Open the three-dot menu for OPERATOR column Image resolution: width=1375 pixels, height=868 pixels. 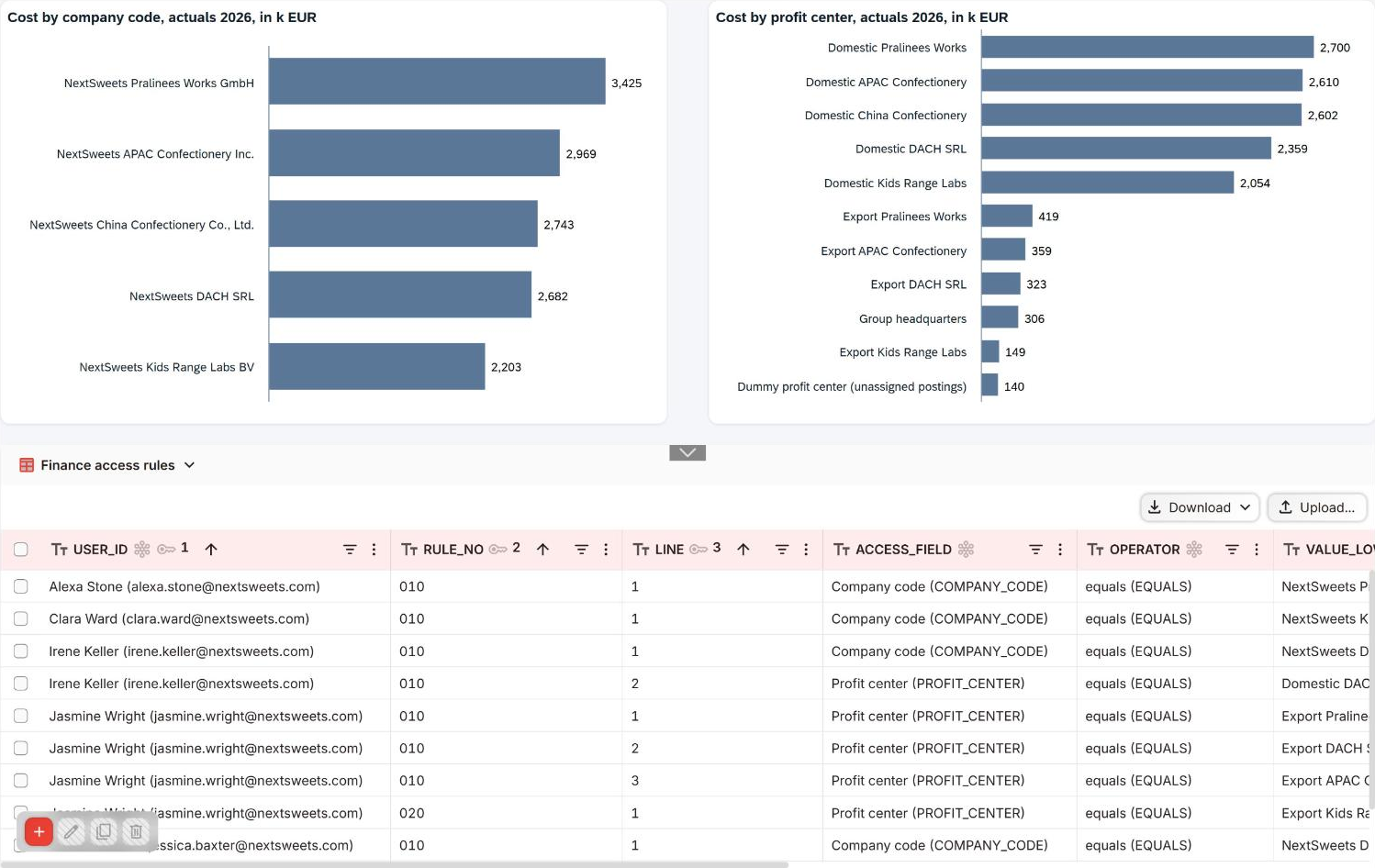1257,550
